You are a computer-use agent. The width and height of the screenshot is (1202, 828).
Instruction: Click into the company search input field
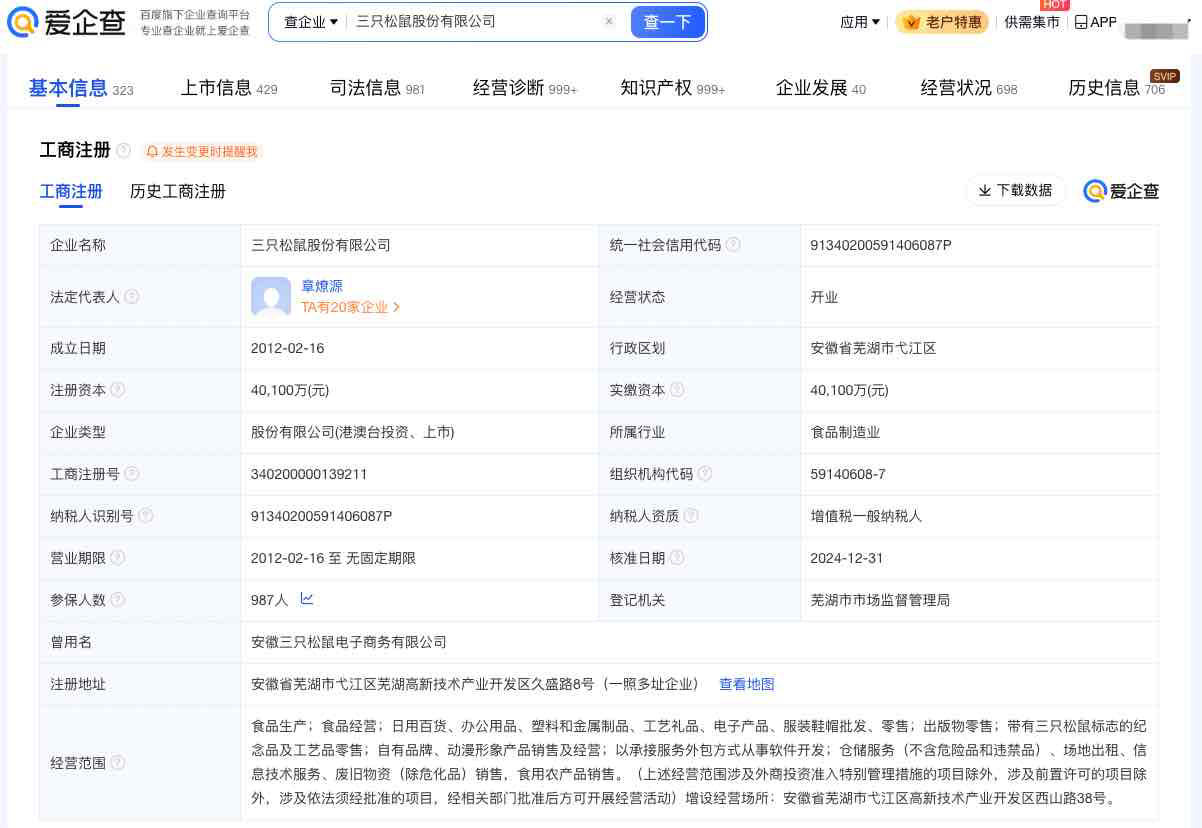[x=470, y=22]
